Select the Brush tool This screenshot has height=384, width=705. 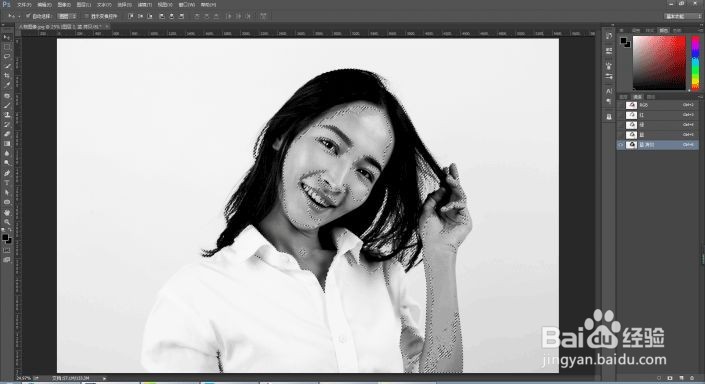click(7, 105)
